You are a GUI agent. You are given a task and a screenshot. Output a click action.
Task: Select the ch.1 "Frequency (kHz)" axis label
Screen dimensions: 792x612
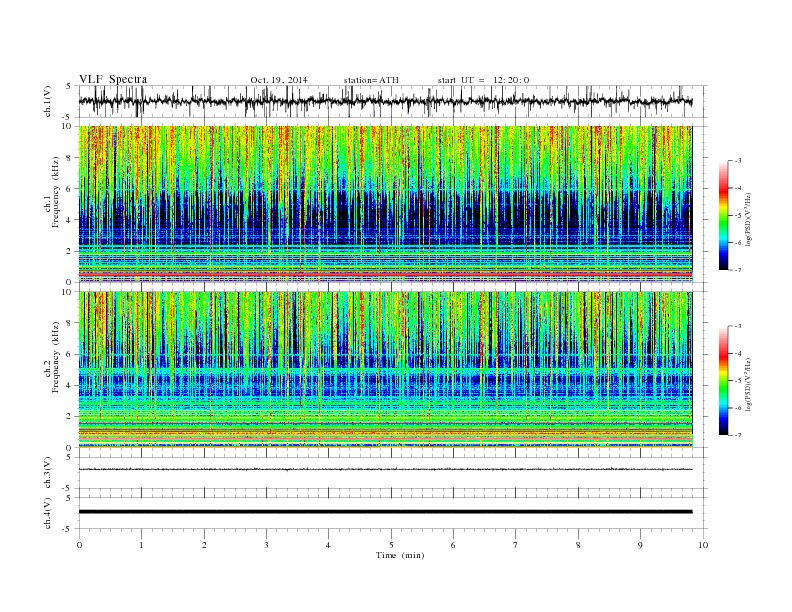[57, 192]
